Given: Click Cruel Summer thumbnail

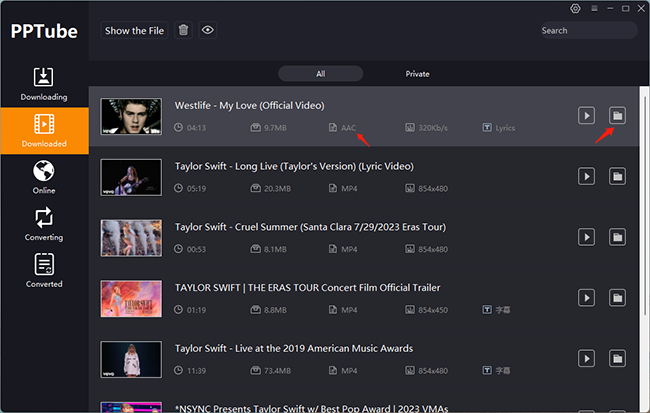Looking at the screenshot, I should click(x=131, y=238).
